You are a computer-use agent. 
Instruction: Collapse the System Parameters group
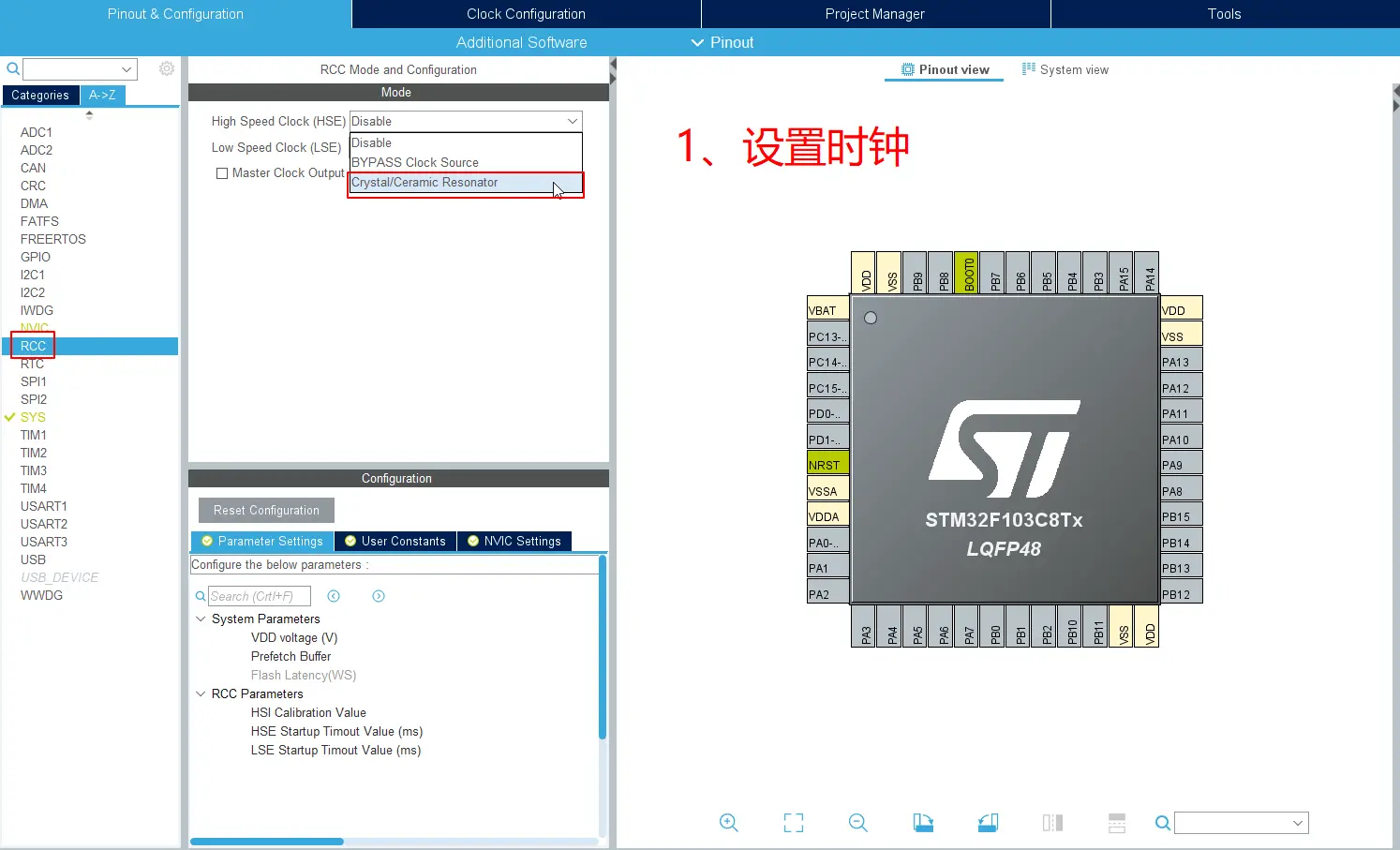coord(201,619)
